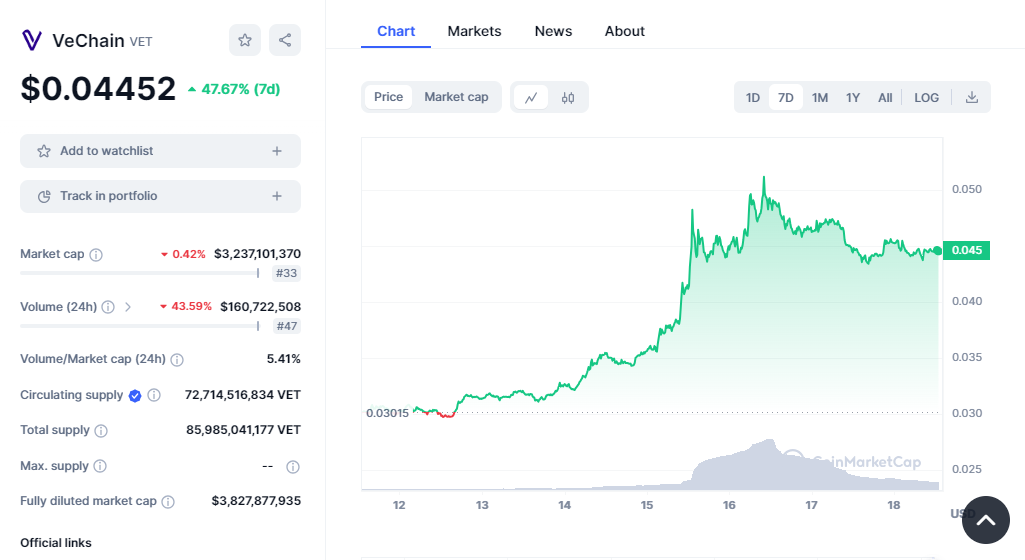Click the Volume (24h) rank progress bar
The height and width of the screenshot is (560, 1025).
(x=140, y=325)
